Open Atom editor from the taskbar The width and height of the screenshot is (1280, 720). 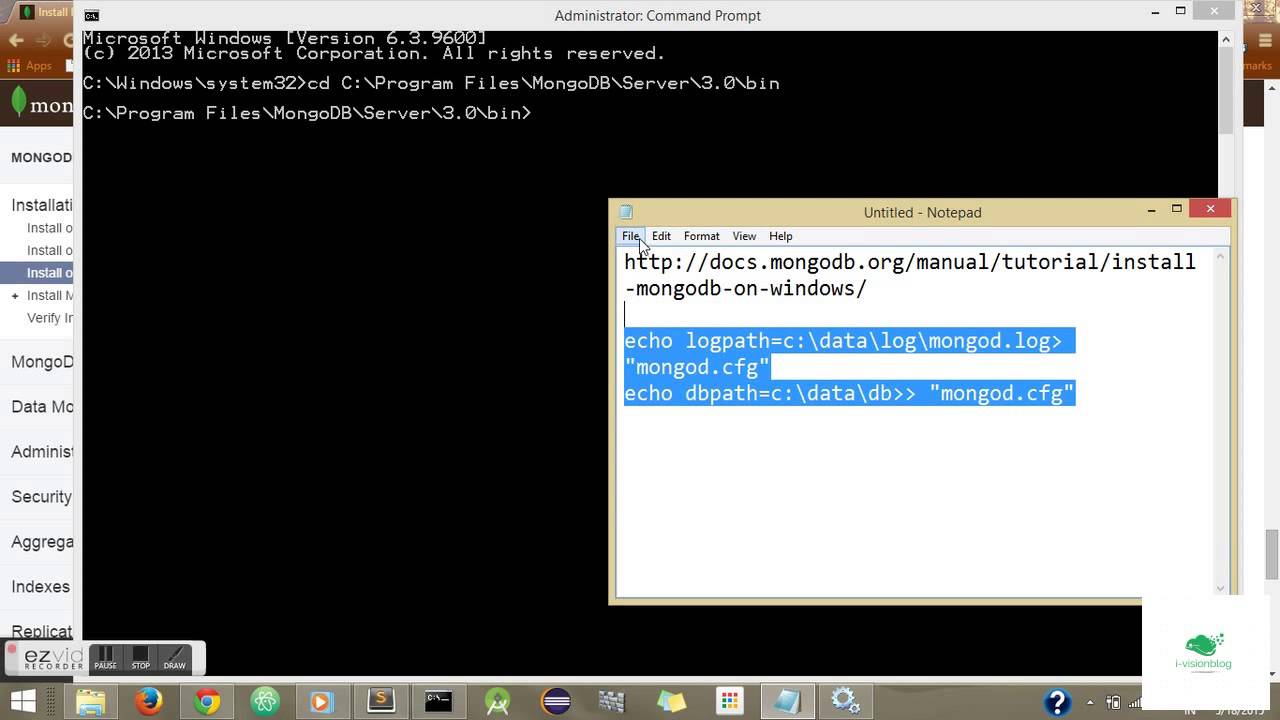(x=265, y=701)
